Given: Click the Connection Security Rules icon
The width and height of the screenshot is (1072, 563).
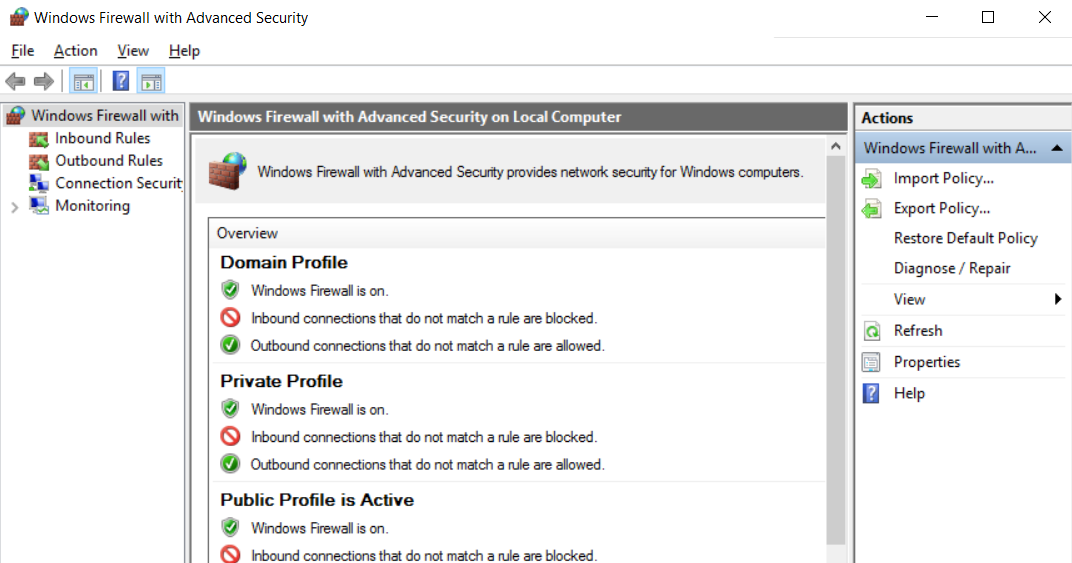Looking at the screenshot, I should [x=39, y=183].
